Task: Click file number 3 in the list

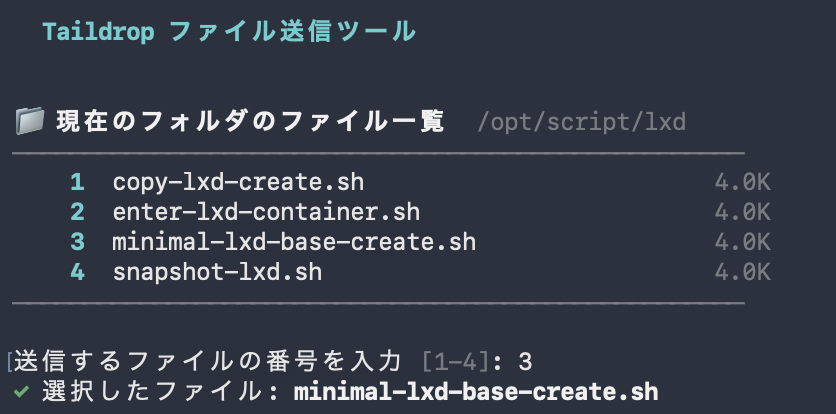Action: click(77, 242)
